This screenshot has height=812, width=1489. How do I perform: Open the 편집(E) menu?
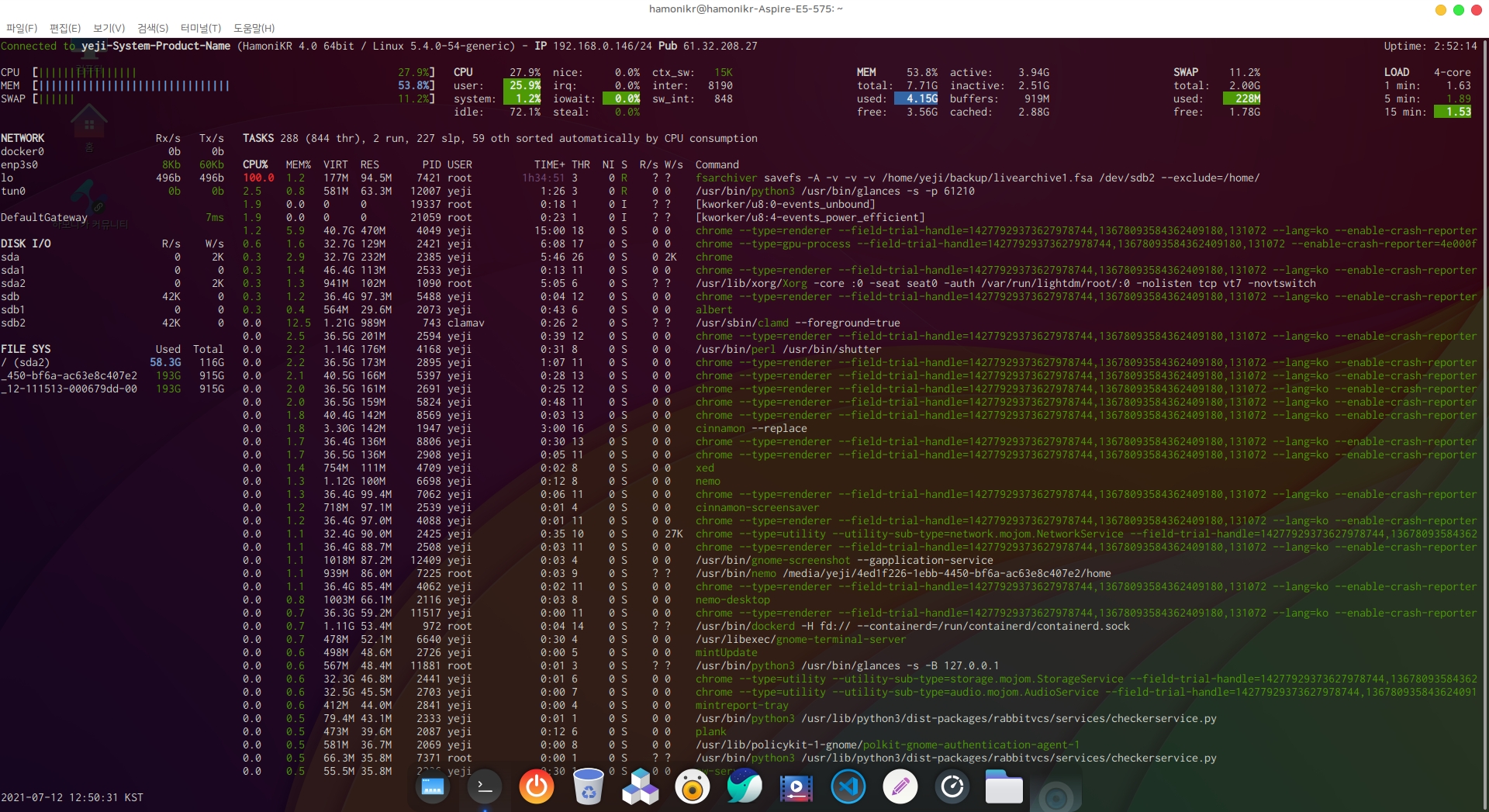coord(65,28)
